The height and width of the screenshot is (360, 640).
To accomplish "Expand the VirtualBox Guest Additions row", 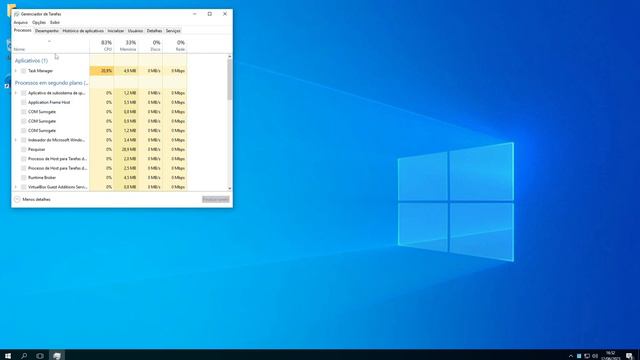I will (x=16, y=187).
